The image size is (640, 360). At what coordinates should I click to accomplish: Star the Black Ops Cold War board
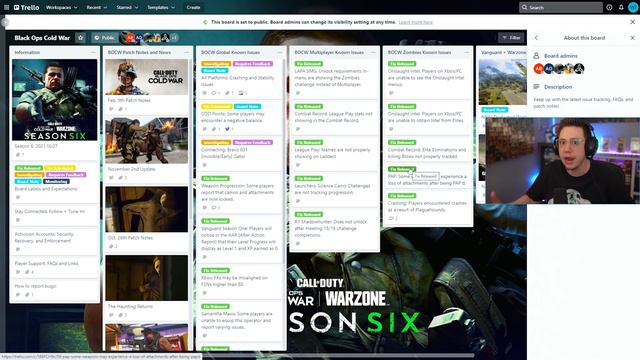tap(80, 38)
